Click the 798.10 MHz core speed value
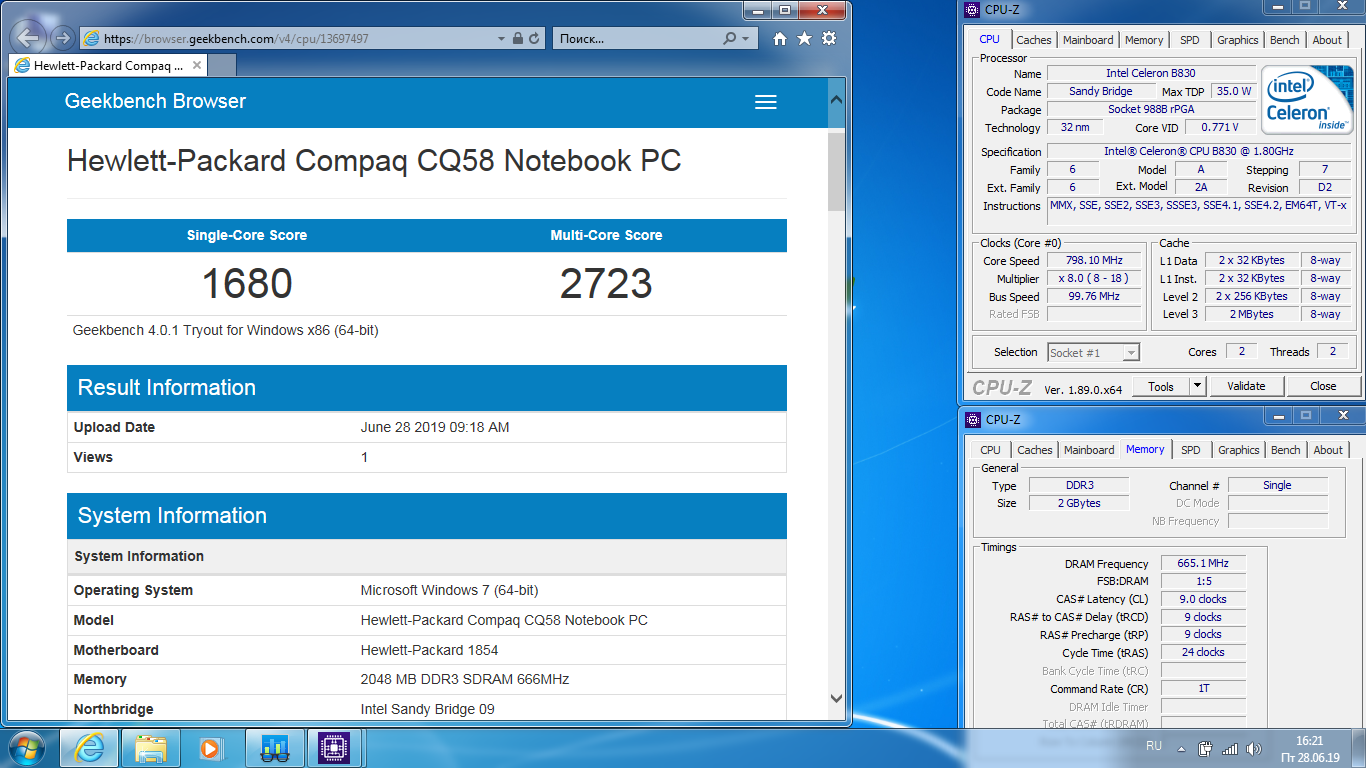The height and width of the screenshot is (768, 1366). (x=1093, y=260)
